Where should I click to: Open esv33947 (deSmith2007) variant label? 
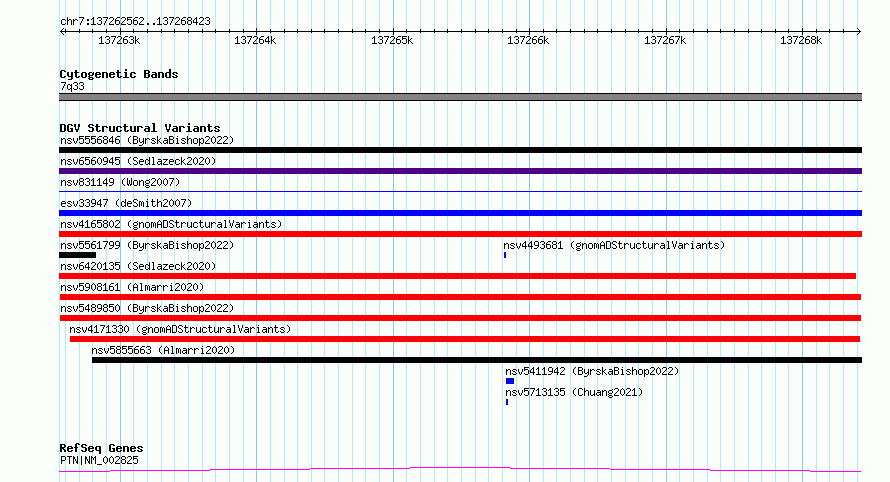pos(126,203)
